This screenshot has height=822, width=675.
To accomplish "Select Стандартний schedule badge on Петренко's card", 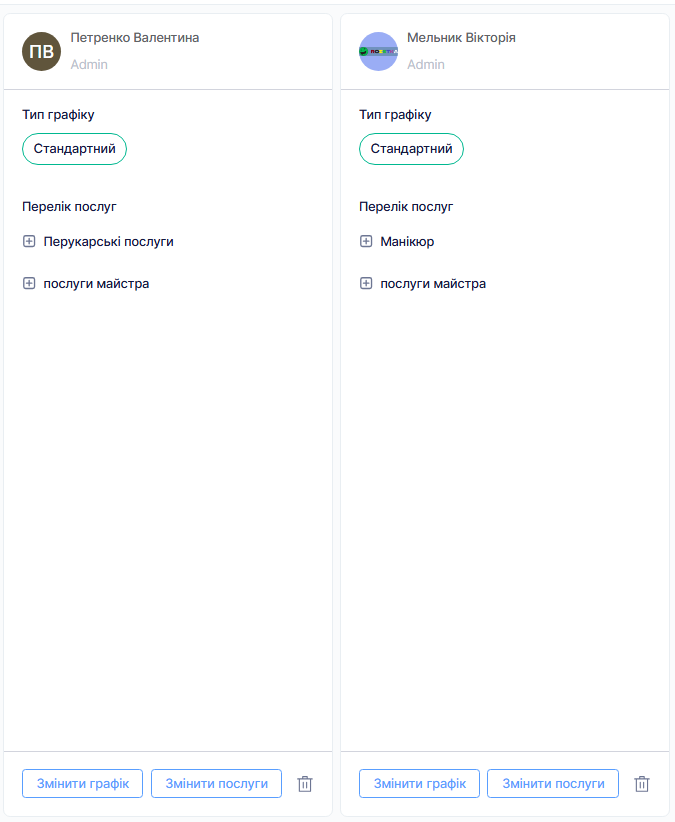I will click(x=74, y=149).
